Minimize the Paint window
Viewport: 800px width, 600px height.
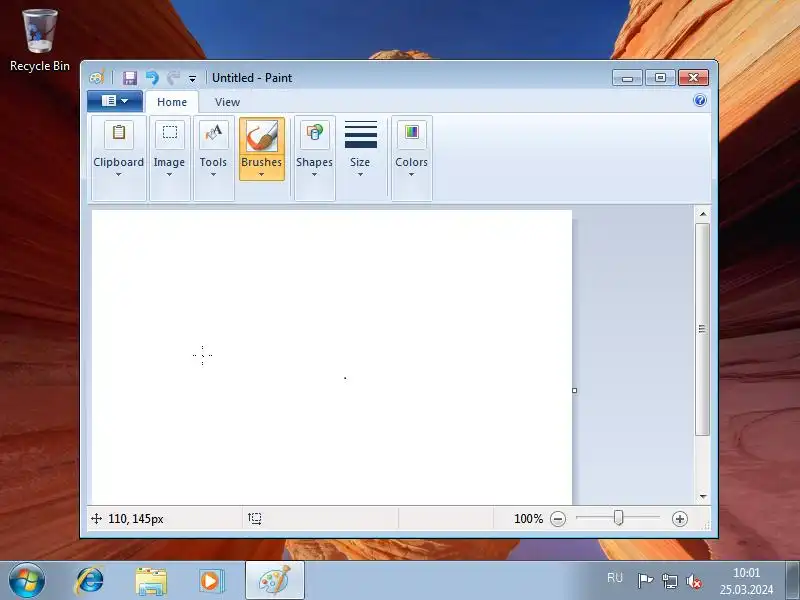[627, 78]
